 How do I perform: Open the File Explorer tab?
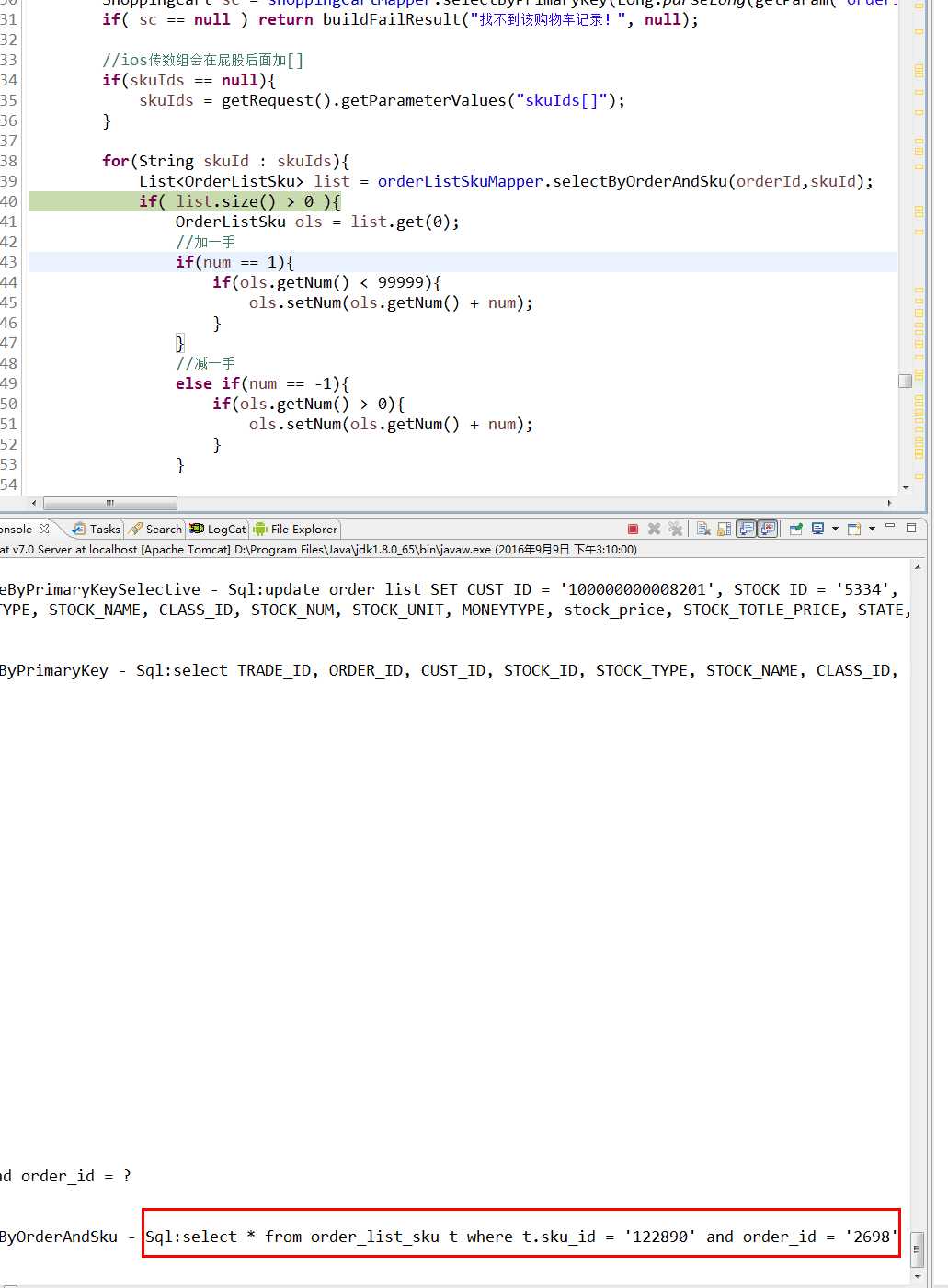[x=296, y=529]
